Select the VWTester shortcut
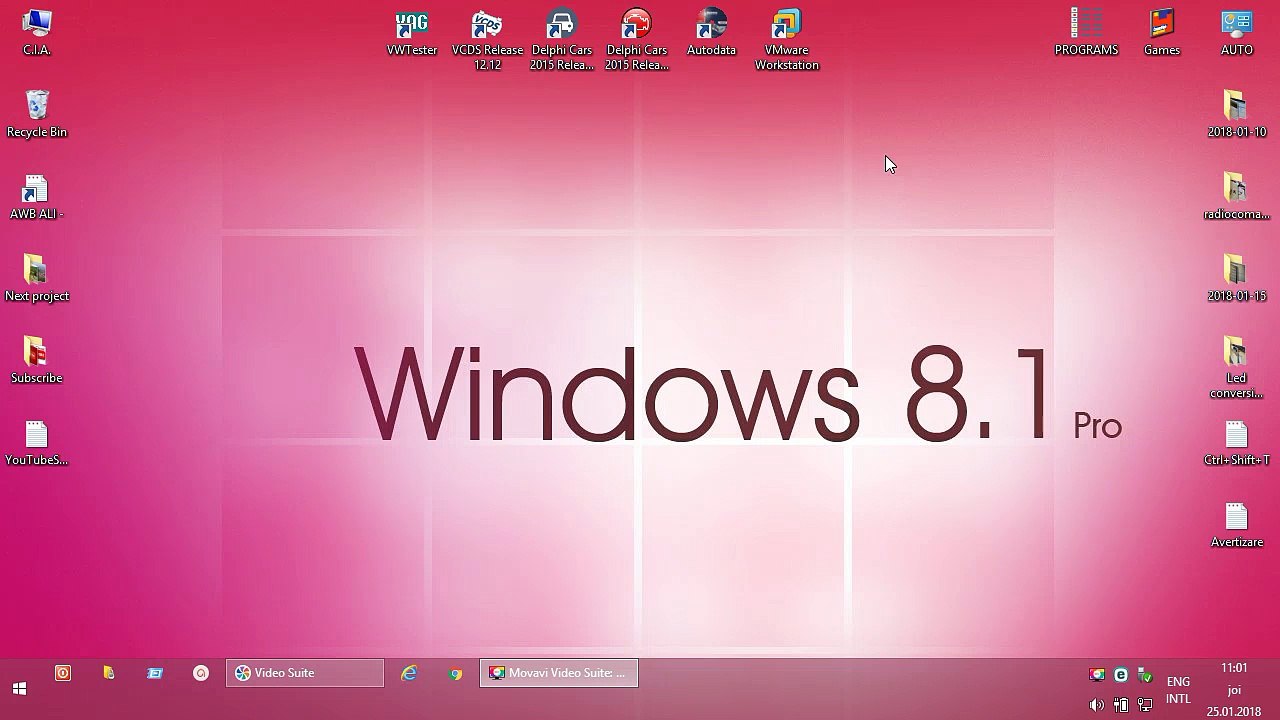This screenshot has width=1280, height=720. [x=412, y=32]
